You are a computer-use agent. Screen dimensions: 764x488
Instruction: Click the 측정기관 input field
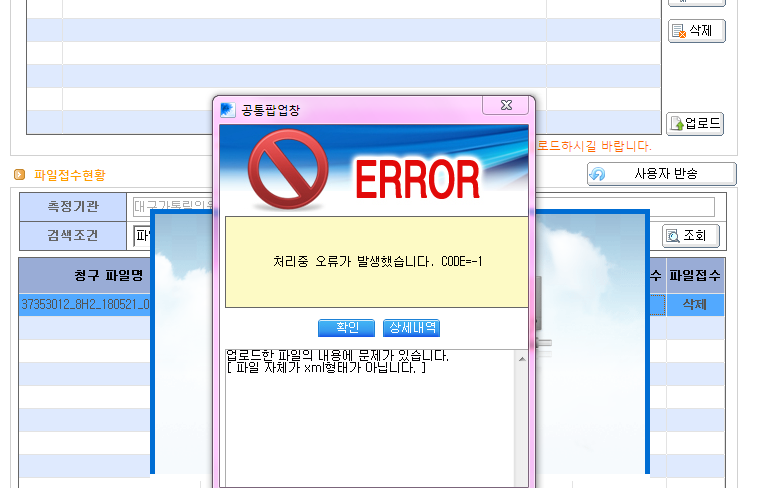tap(173, 207)
